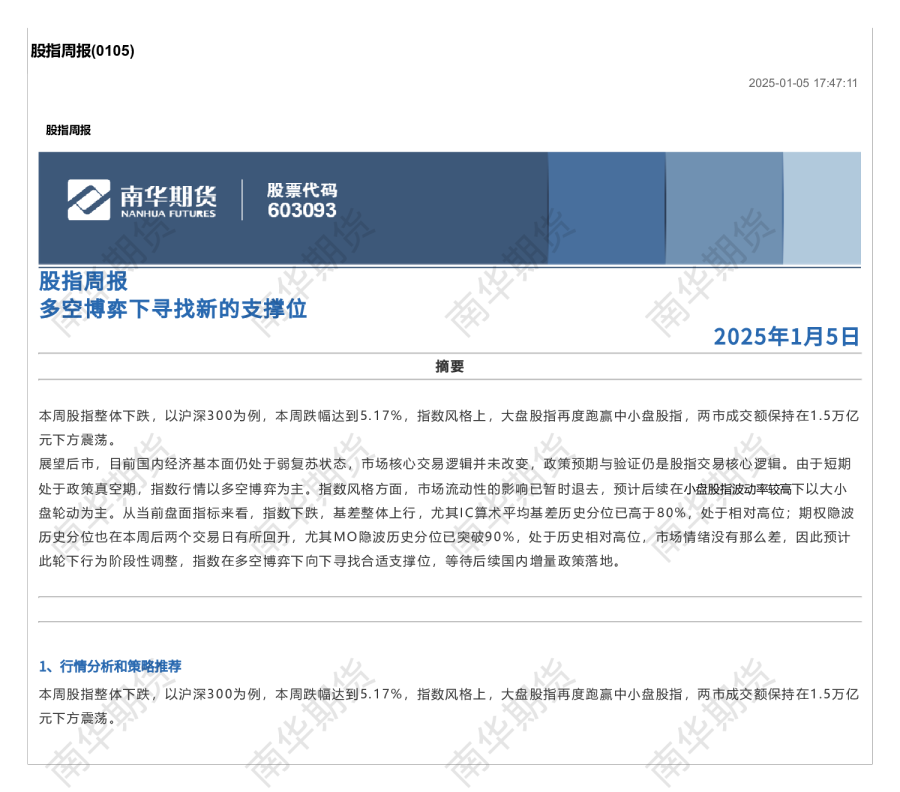900x792 pixels.
Task: Click the blue heading '股指周报' below banner
Action: 83,281
